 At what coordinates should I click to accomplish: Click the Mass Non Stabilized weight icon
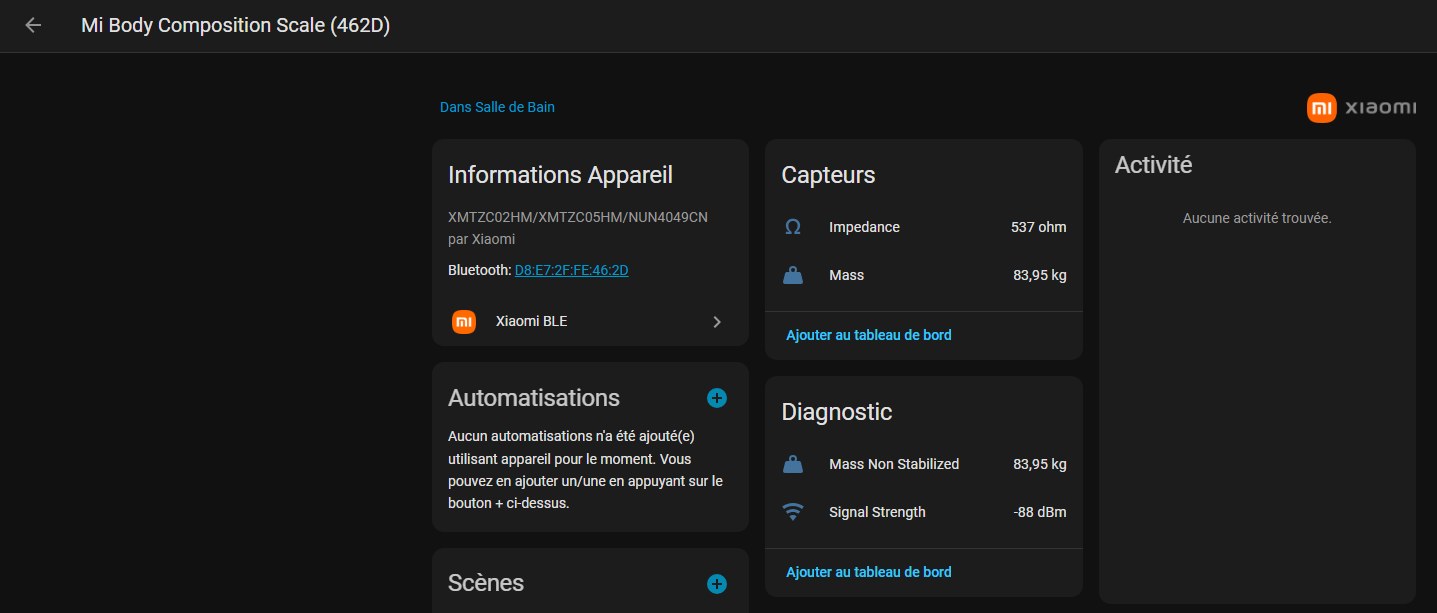tap(793, 465)
